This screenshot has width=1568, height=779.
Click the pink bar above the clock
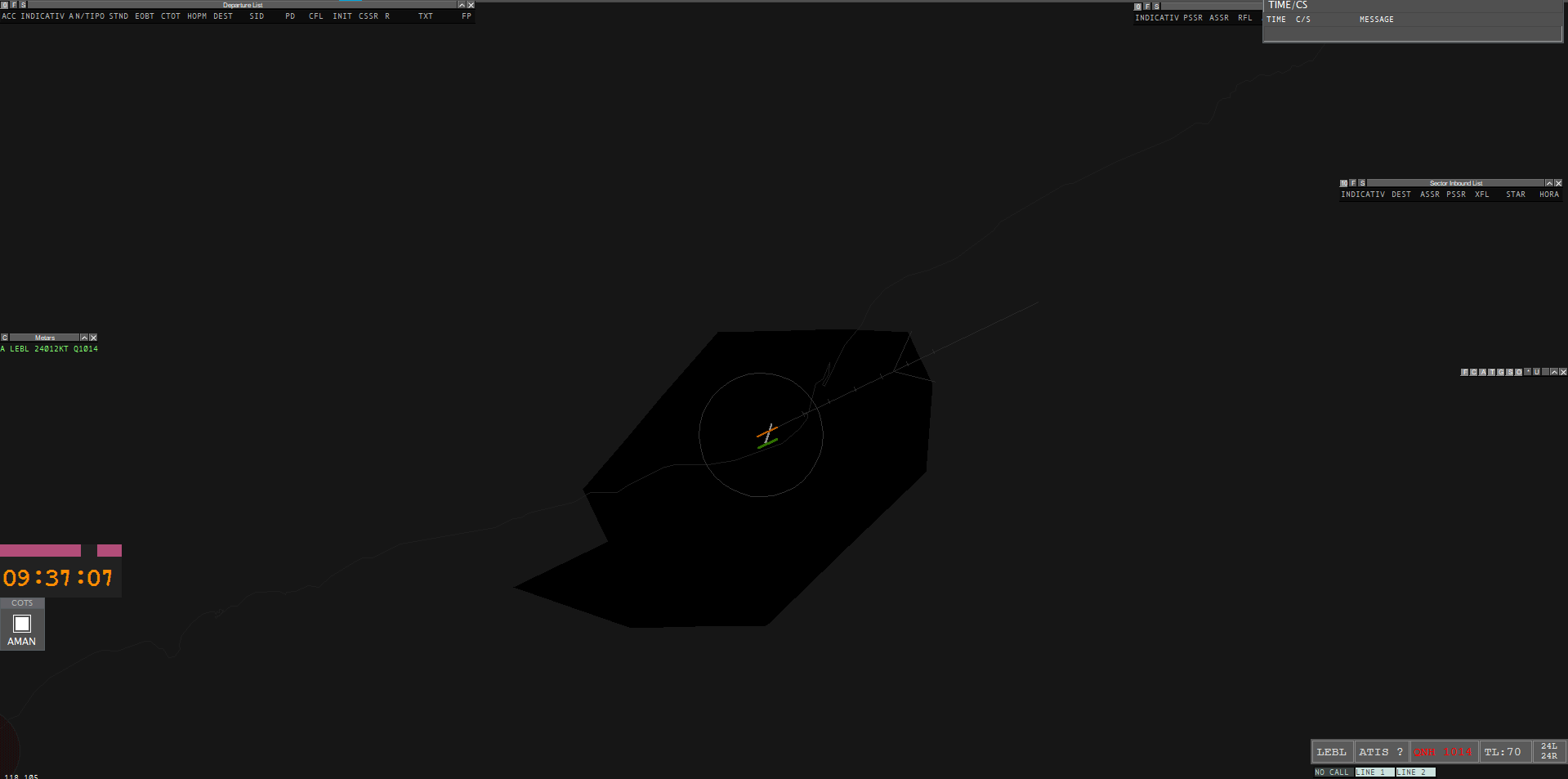[41, 551]
